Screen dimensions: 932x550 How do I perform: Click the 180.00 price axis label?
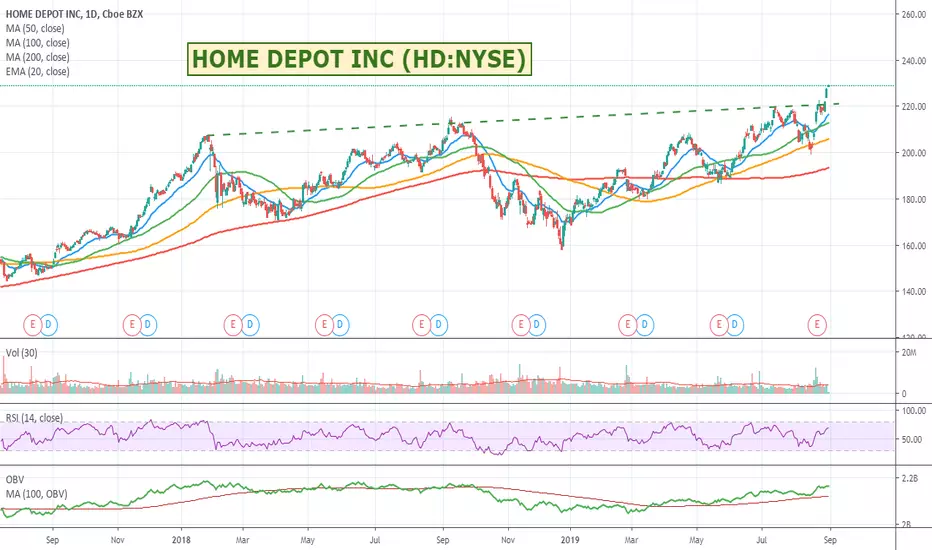pos(914,199)
